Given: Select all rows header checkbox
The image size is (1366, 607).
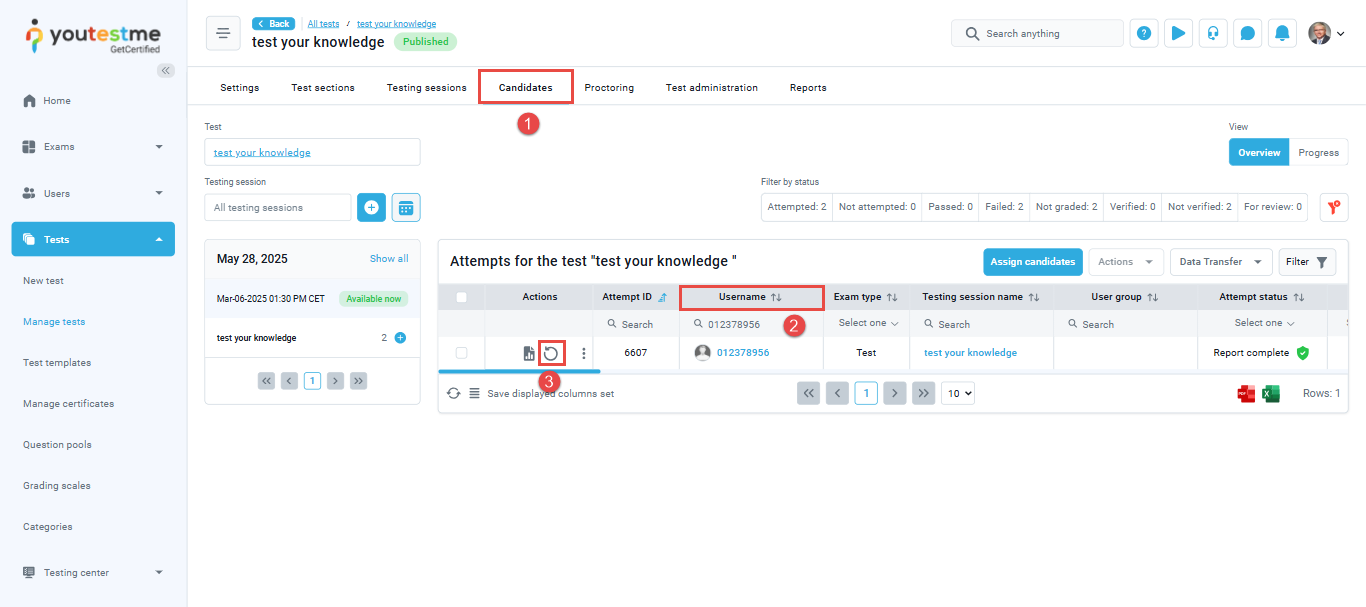Looking at the screenshot, I should (461, 297).
